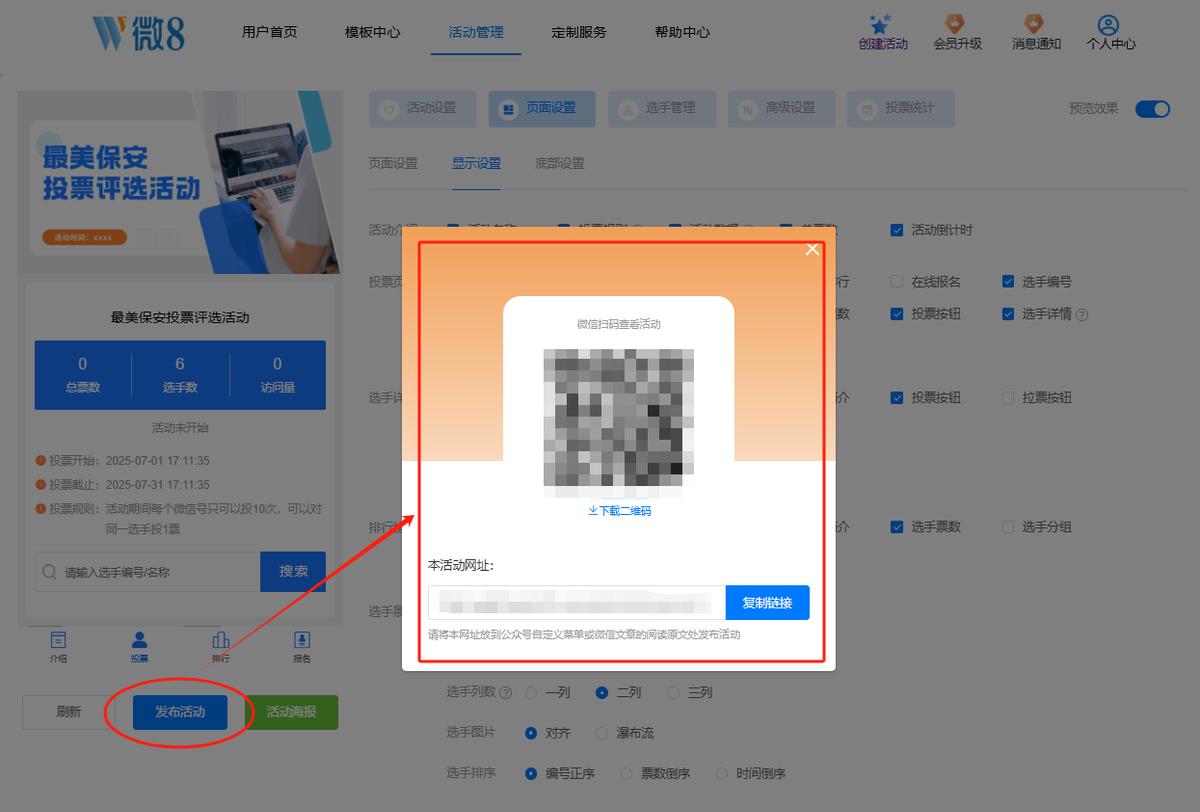Switch to the 页面设置 tab with the icon
The height and width of the screenshot is (812, 1200).
541,108
